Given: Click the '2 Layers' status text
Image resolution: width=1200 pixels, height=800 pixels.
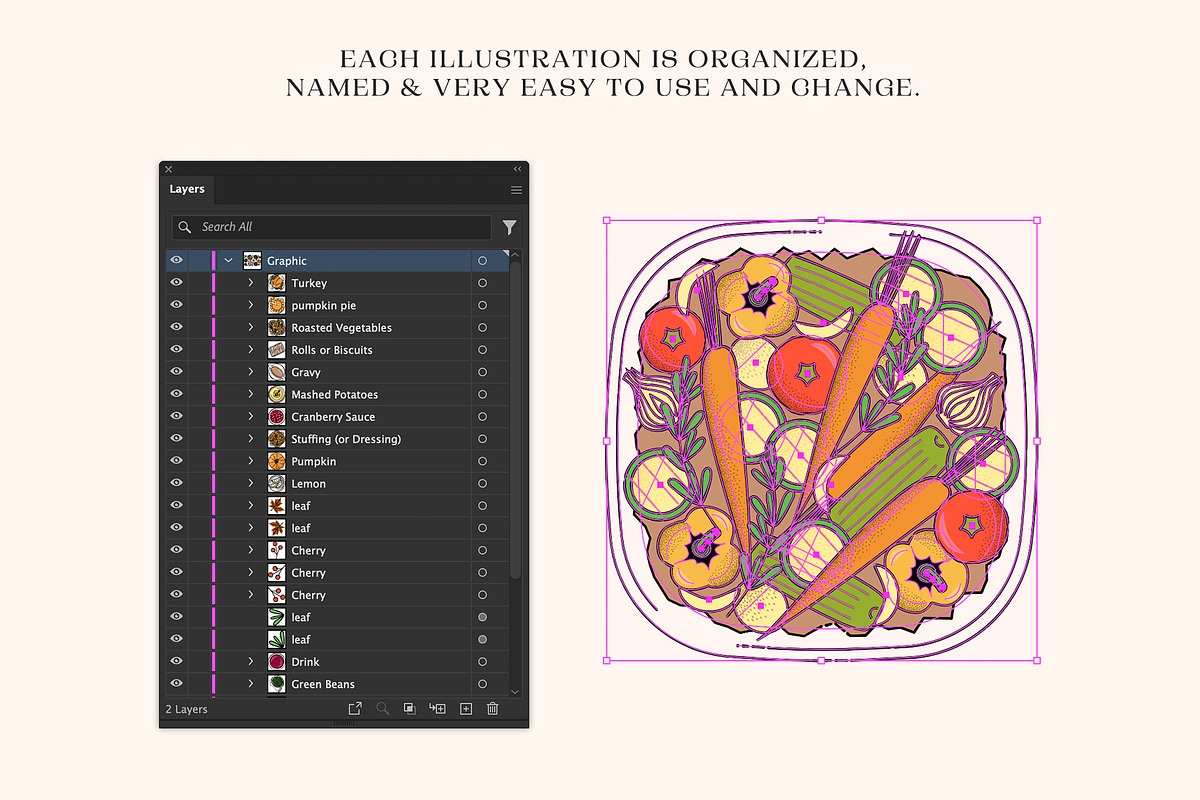Looking at the screenshot, I should [x=187, y=709].
